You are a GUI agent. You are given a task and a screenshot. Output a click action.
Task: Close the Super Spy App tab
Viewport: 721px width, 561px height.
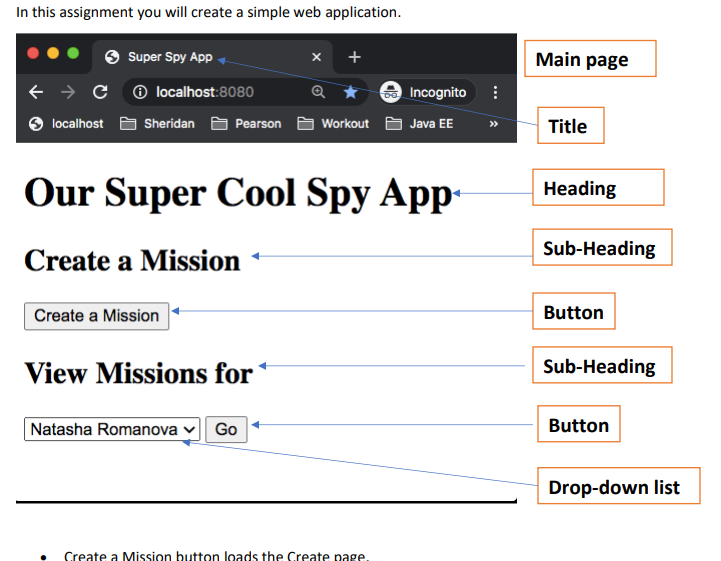[x=316, y=57]
